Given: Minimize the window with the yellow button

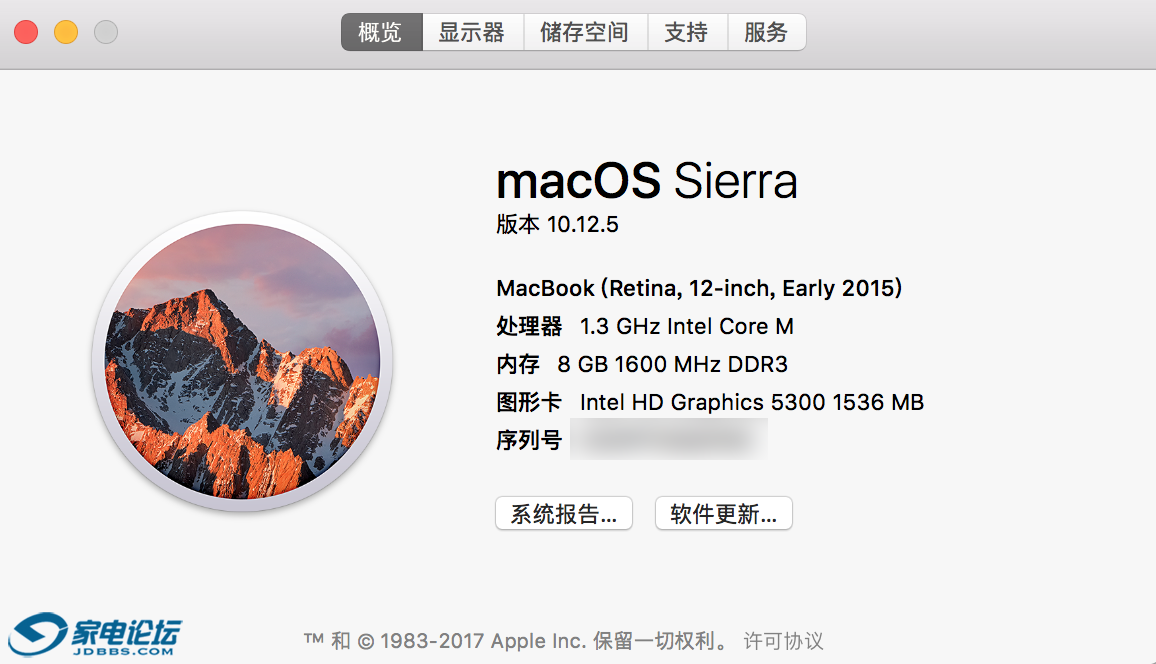Looking at the screenshot, I should pos(66,32).
